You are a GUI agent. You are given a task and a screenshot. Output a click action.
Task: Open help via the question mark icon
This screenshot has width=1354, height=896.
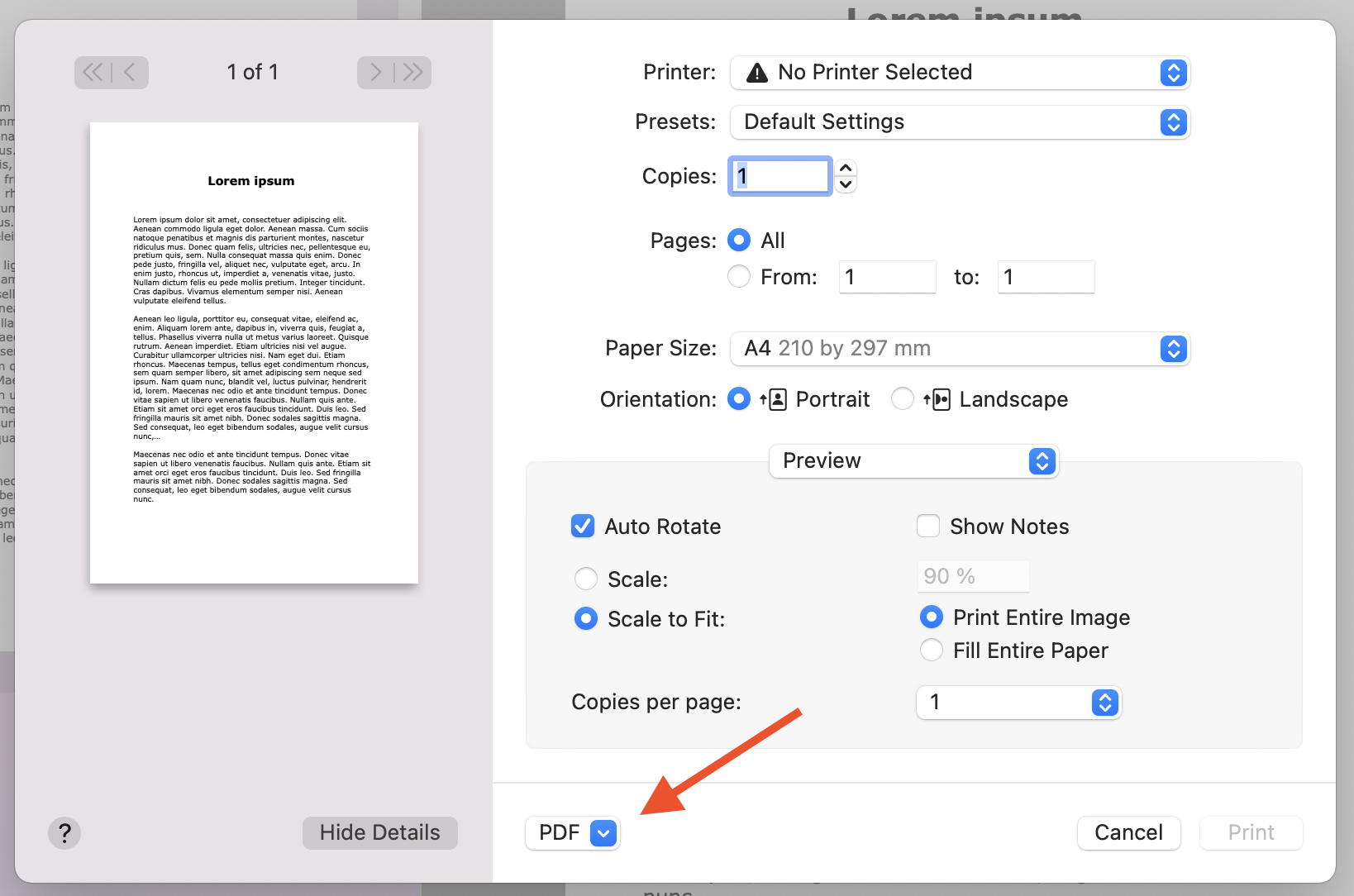tap(64, 833)
